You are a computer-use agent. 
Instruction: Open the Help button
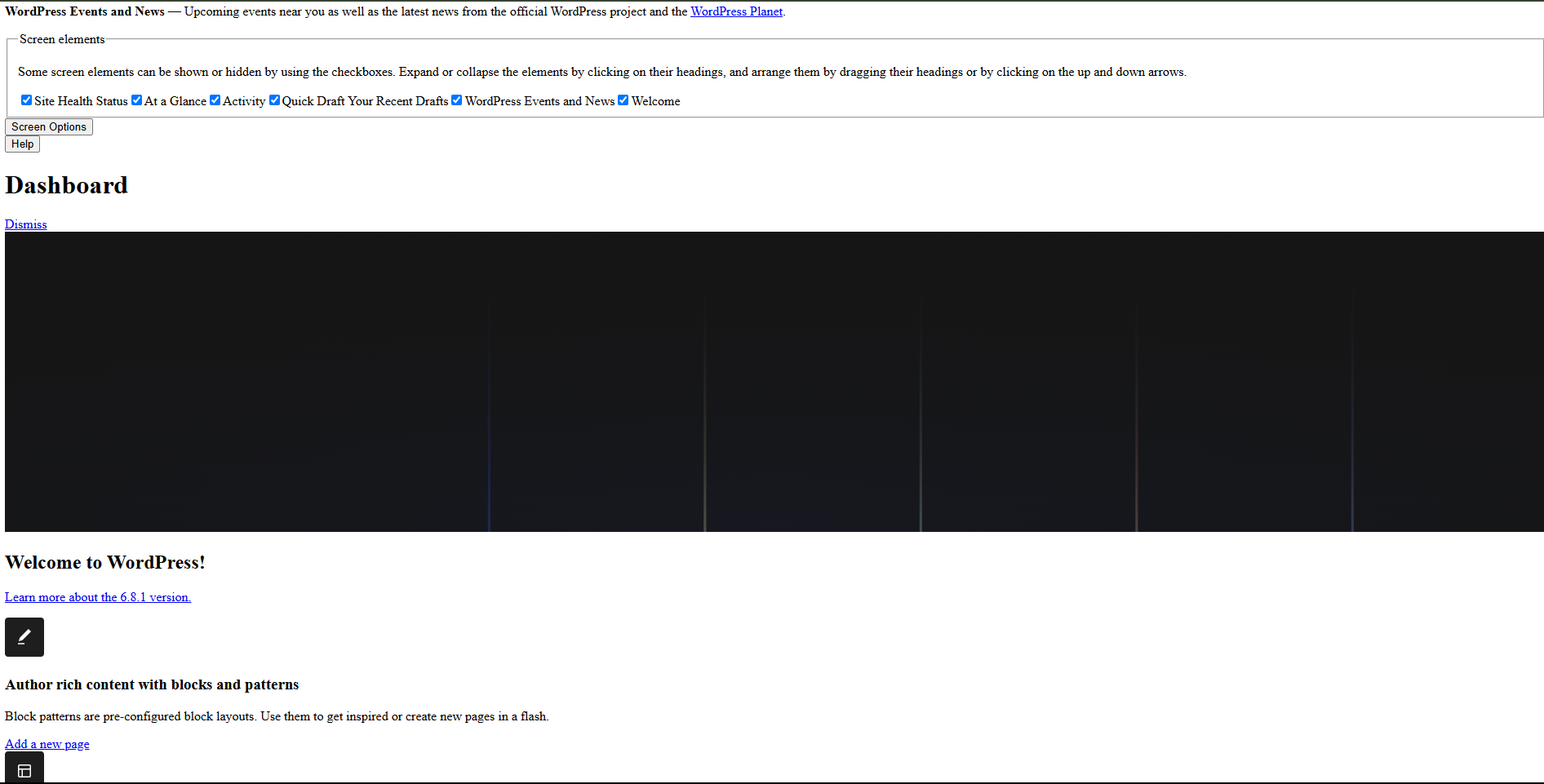pos(22,144)
